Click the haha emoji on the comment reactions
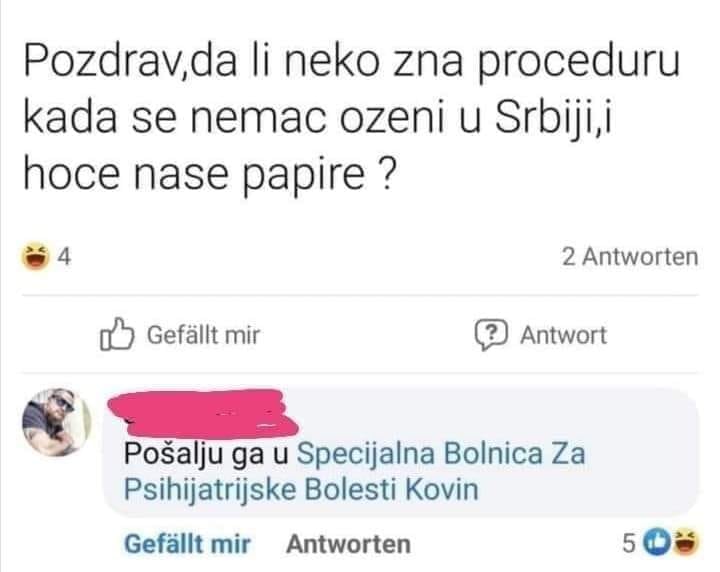 click(686, 542)
